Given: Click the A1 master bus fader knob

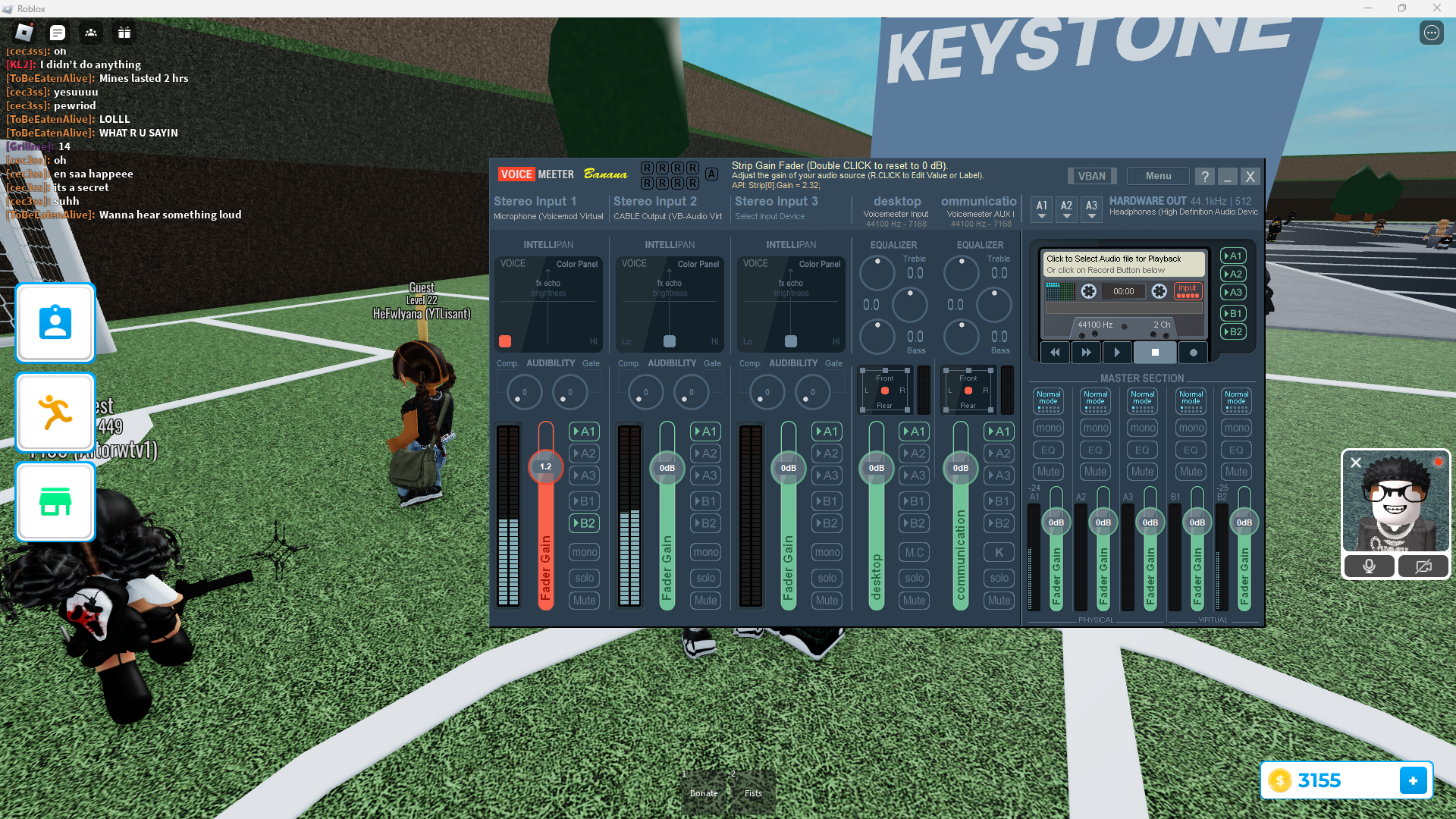Looking at the screenshot, I should (x=1056, y=522).
